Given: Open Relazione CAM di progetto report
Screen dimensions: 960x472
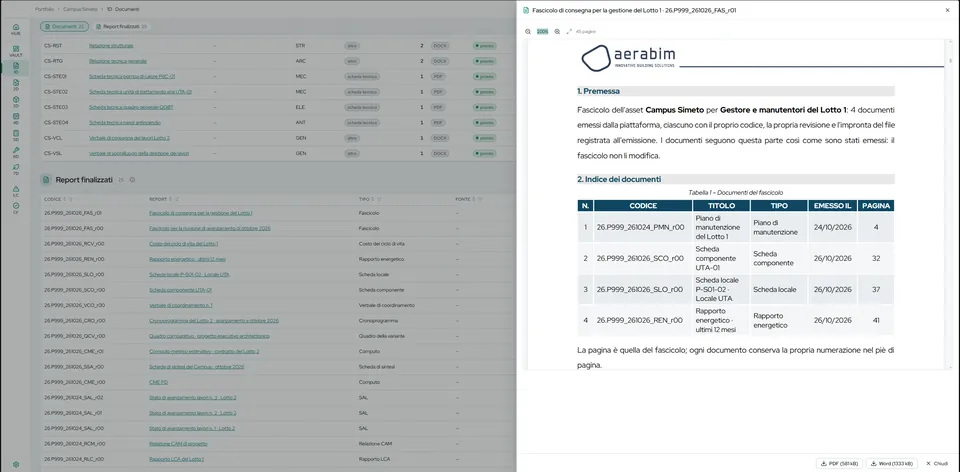Looking at the screenshot, I should click(178, 443).
